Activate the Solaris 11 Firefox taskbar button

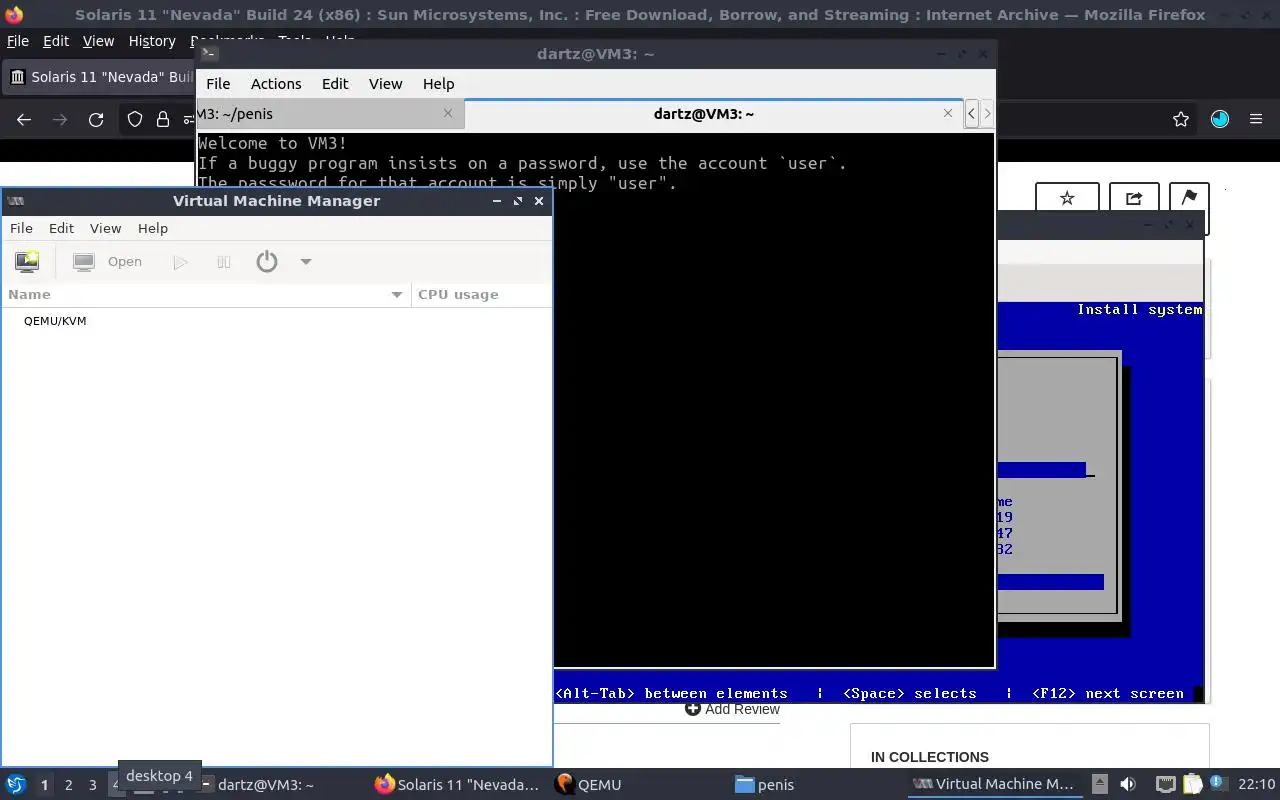coord(458,785)
